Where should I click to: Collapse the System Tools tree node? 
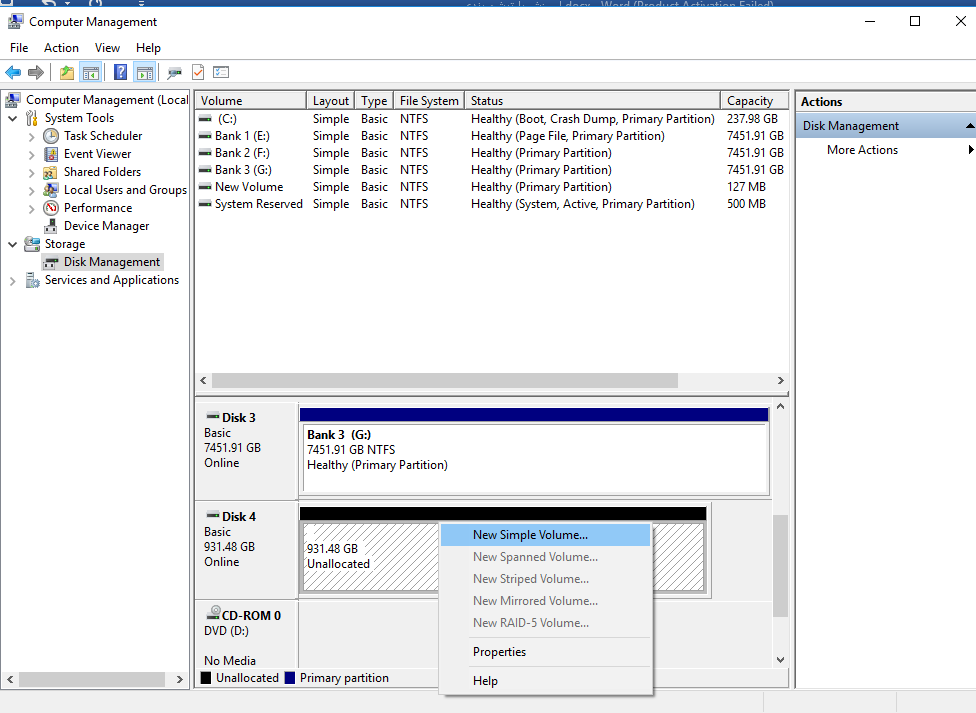13,118
